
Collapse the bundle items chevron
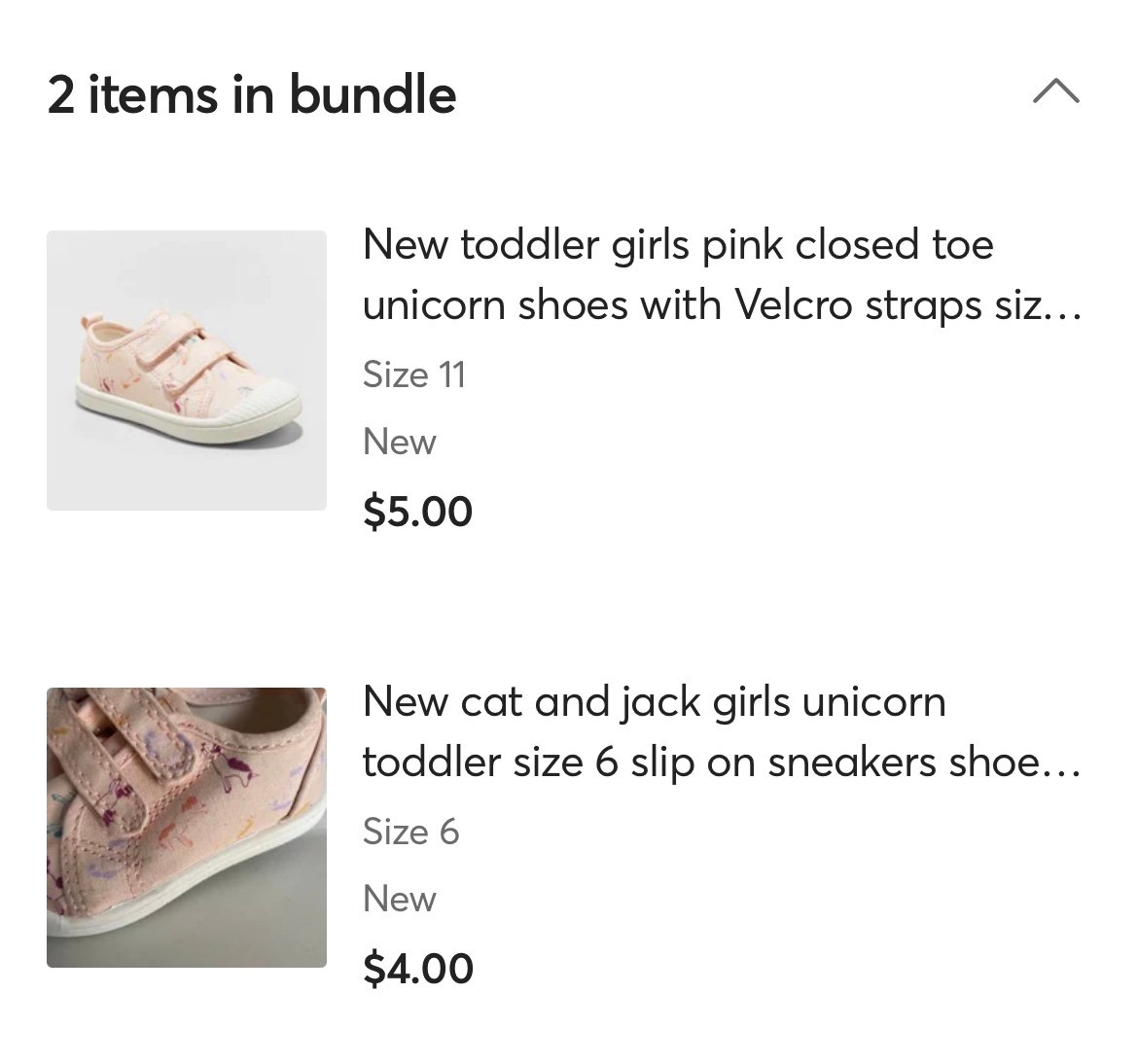1056,92
